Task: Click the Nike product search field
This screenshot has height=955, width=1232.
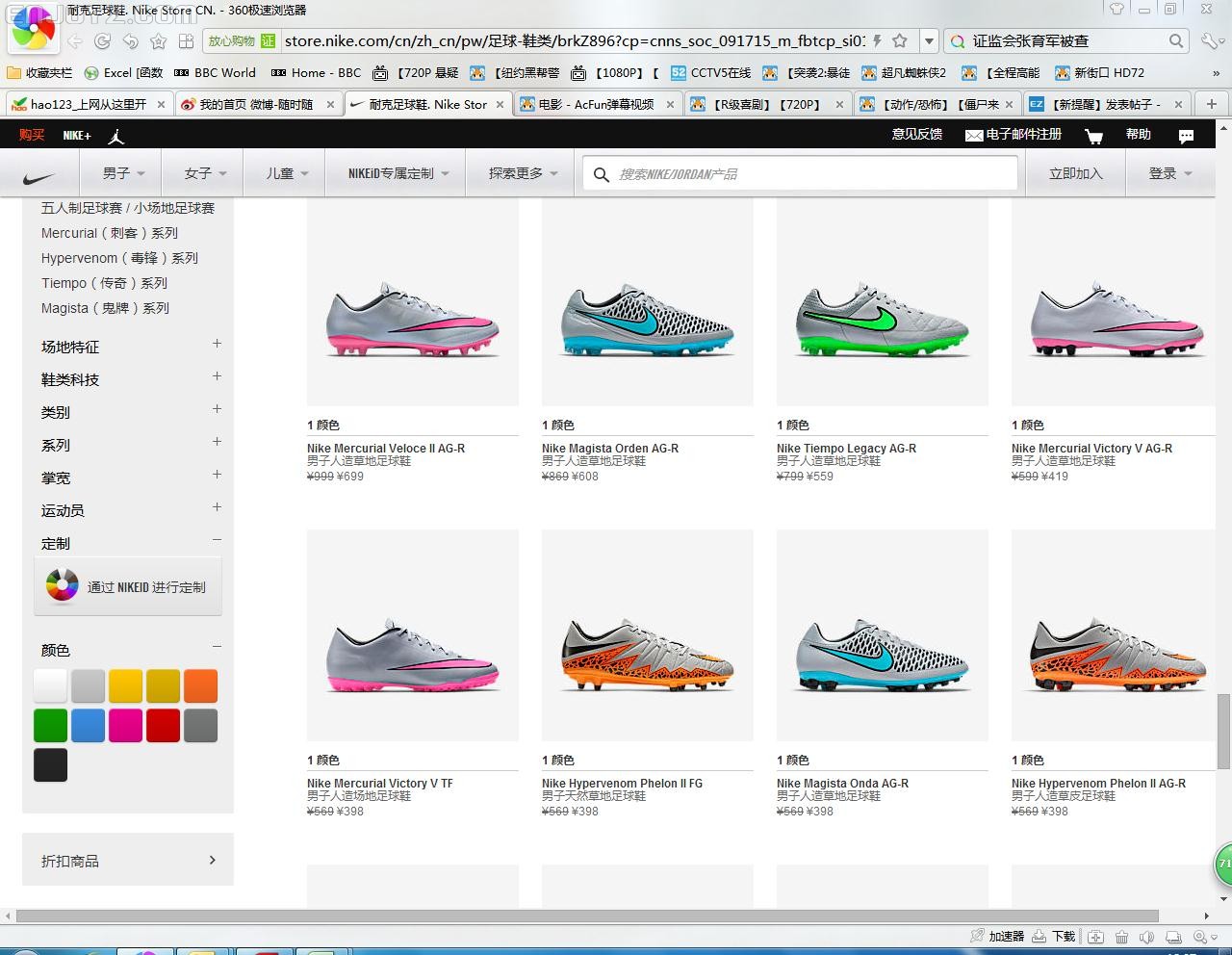Action: (x=800, y=174)
